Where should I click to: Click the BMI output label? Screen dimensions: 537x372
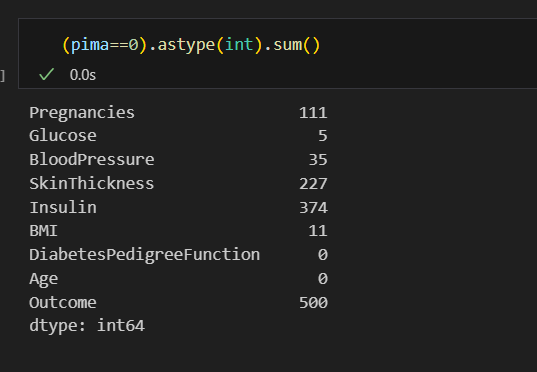[43, 231]
